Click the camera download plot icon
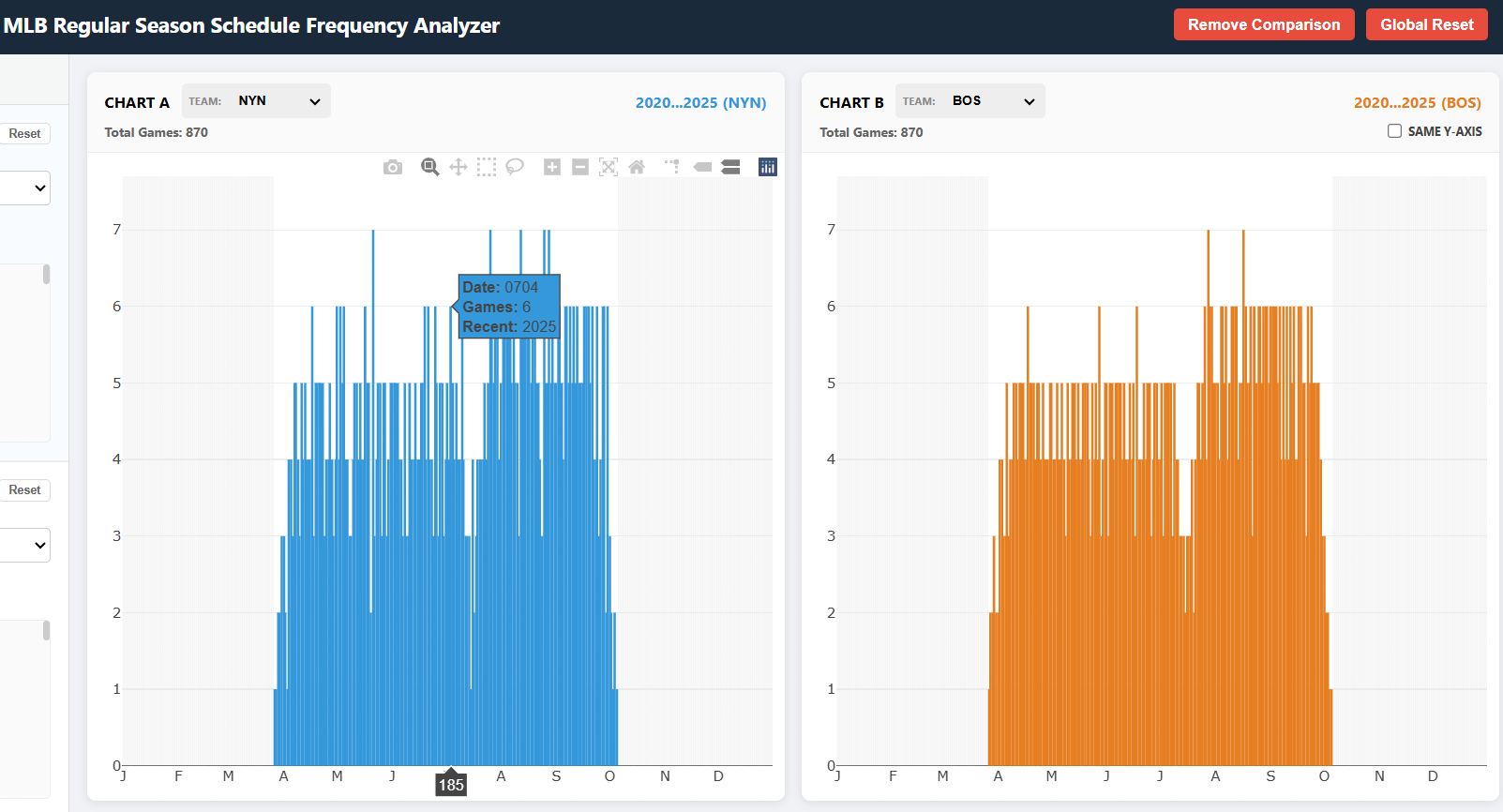 393,167
